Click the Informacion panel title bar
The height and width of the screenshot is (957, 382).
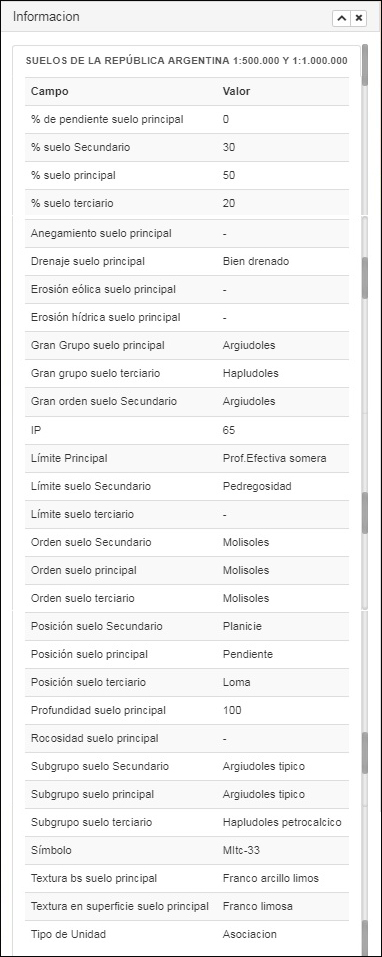click(171, 17)
